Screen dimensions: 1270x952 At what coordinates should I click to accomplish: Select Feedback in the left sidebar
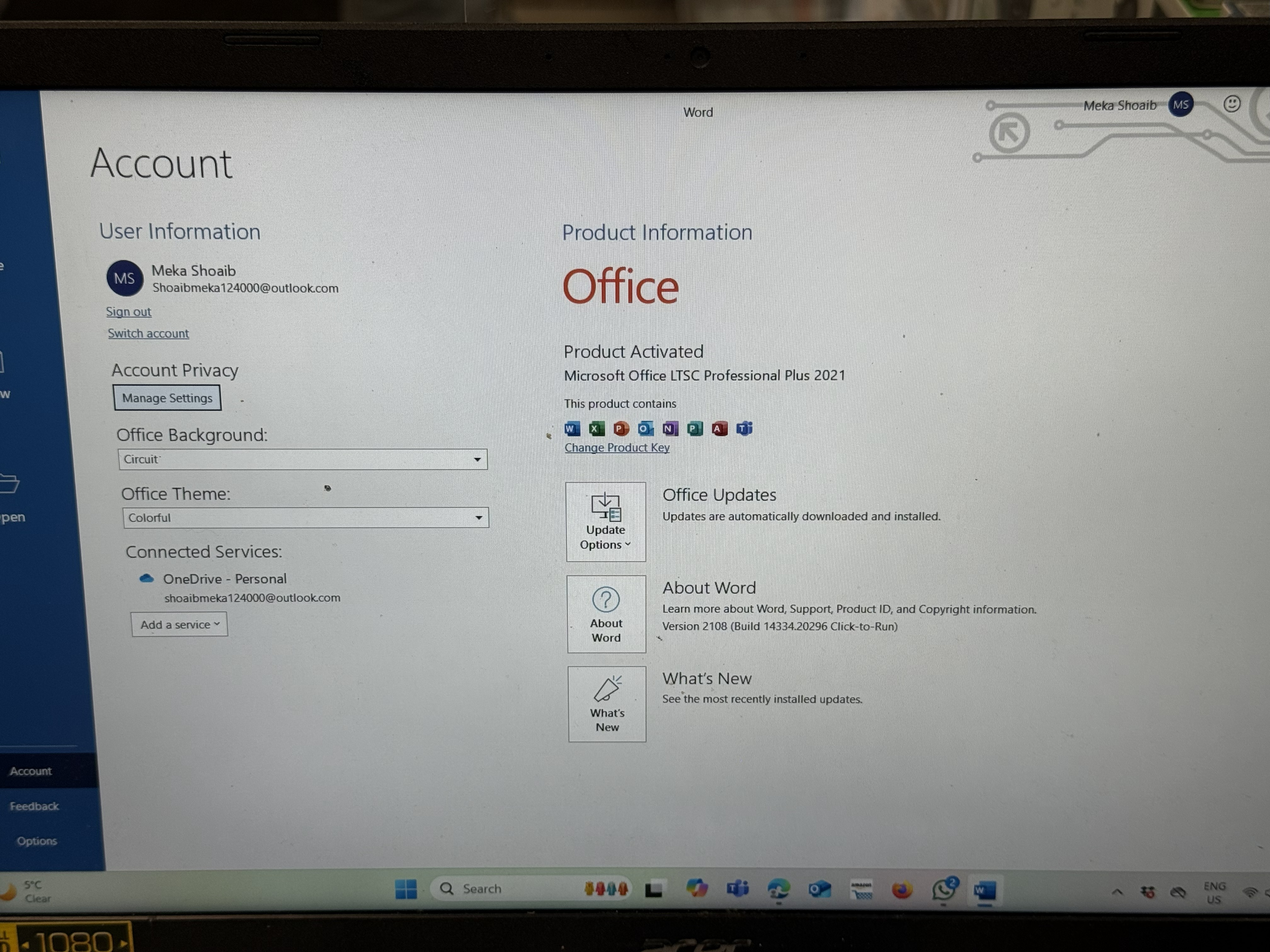click(34, 806)
